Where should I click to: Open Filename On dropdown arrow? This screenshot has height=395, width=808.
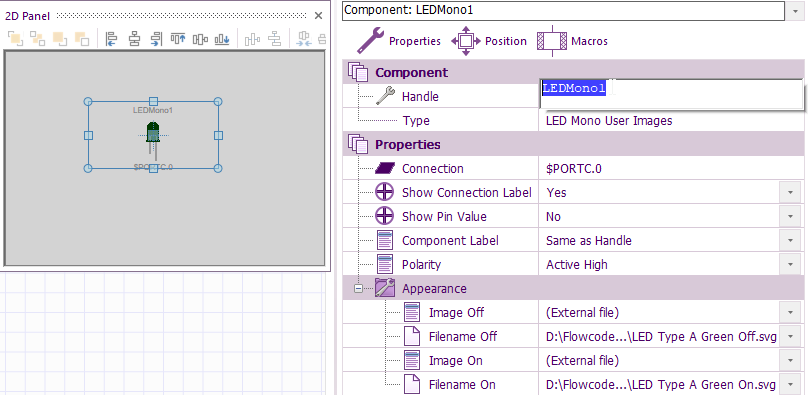(790, 384)
